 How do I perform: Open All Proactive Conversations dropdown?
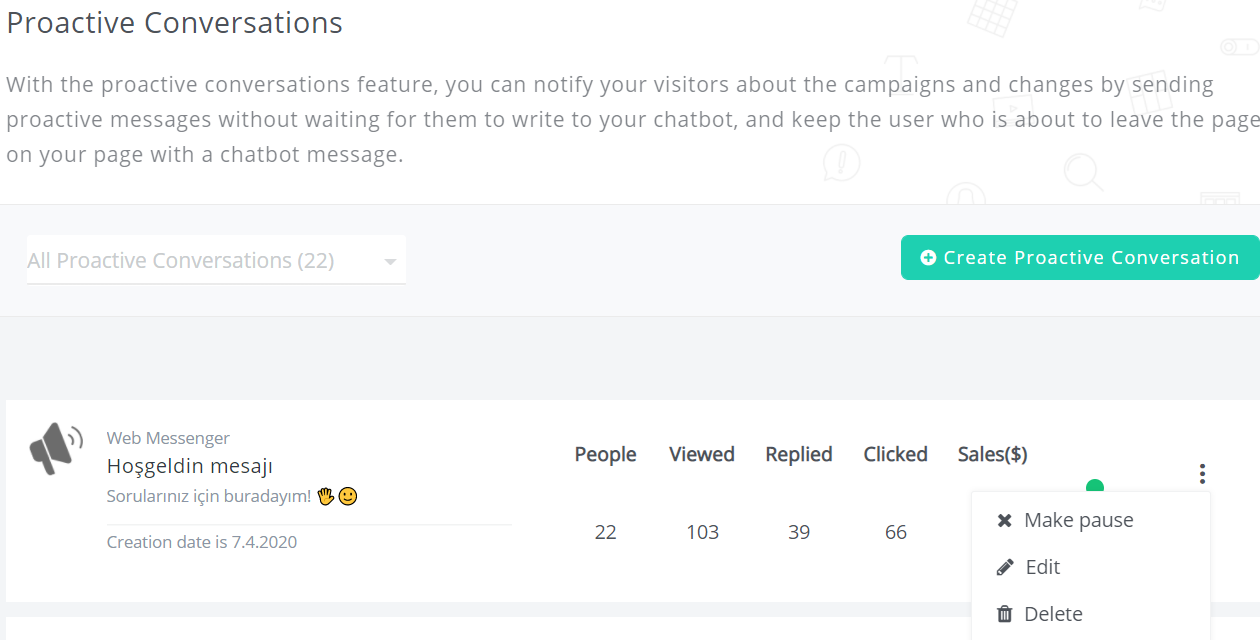pos(216,260)
